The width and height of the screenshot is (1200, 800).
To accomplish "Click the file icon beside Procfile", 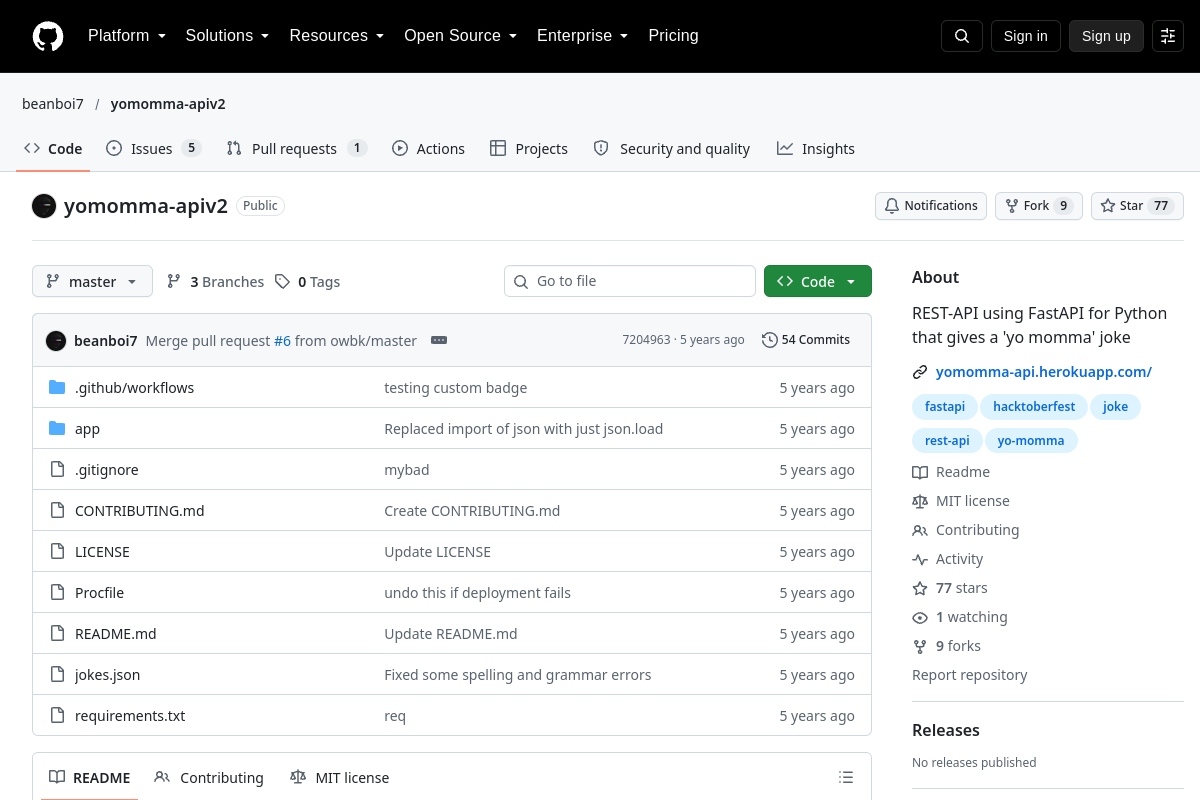I will [x=57, y=593].
